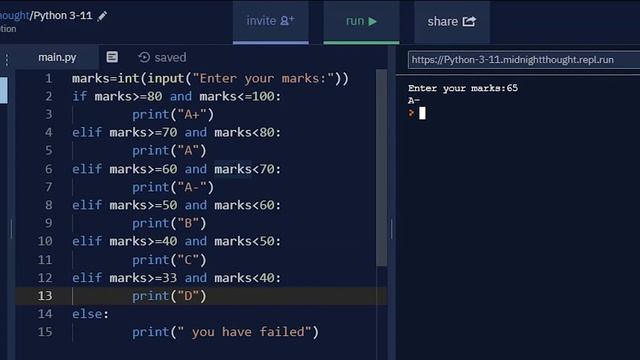Image resolution: width=640 pixels, height=360 pixels.
Task: Click the print("B") statement
Action: tap(169, 223)
